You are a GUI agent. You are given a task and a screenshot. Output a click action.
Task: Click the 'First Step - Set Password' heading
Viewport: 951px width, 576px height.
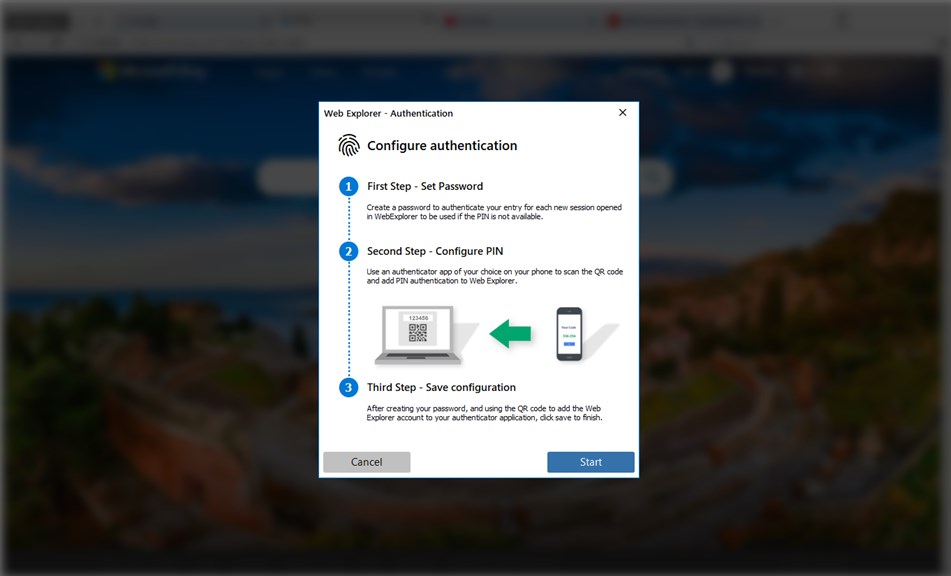425,186
